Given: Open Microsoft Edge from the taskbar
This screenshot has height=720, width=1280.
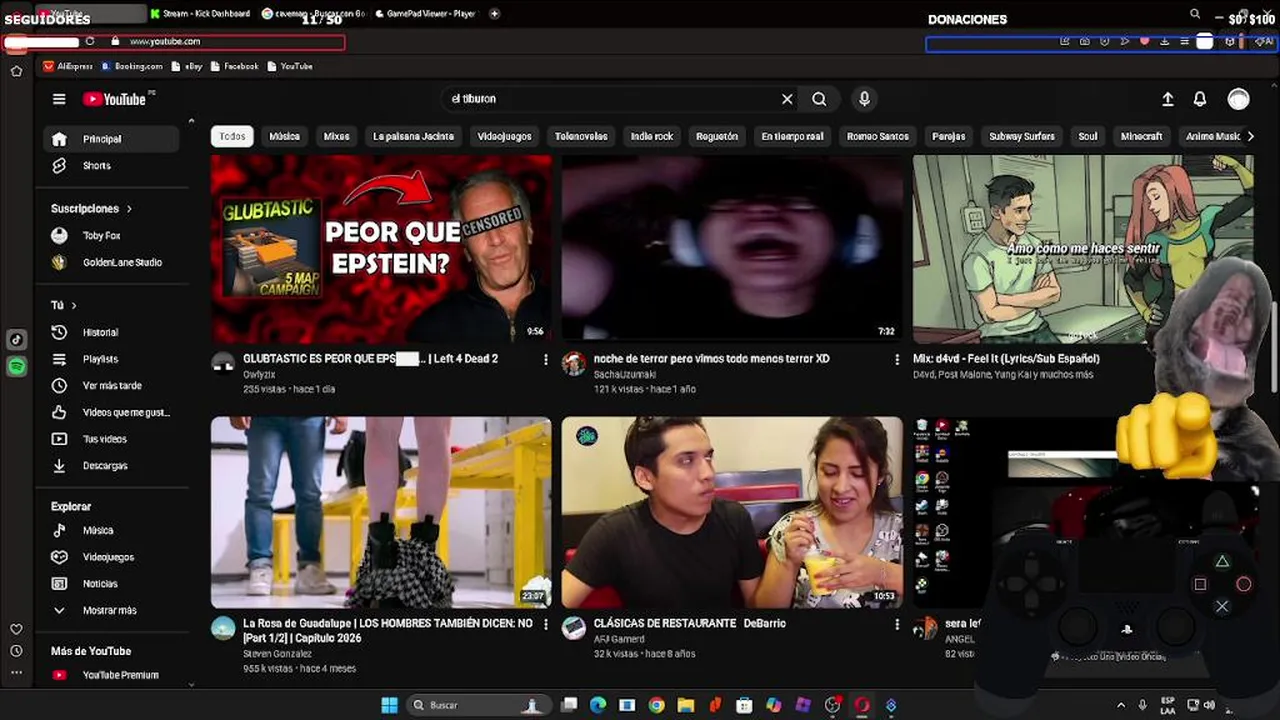Looking at the screenshot, I should click(598, 705).
